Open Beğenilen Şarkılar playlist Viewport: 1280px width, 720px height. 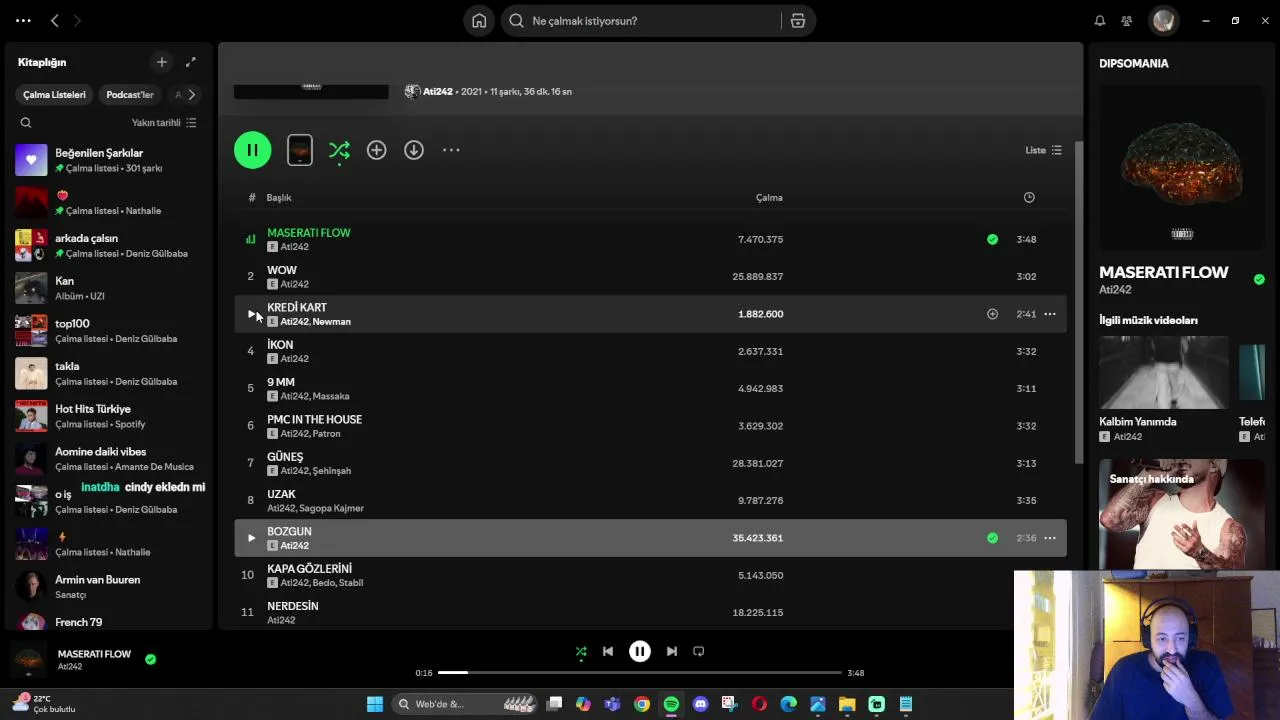point(110,160)
